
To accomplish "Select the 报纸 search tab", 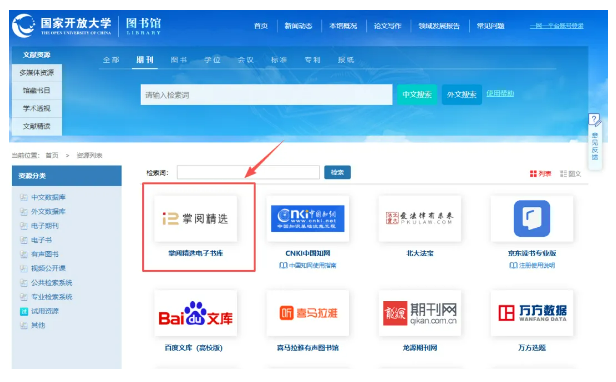I will (x=346, y=60).
